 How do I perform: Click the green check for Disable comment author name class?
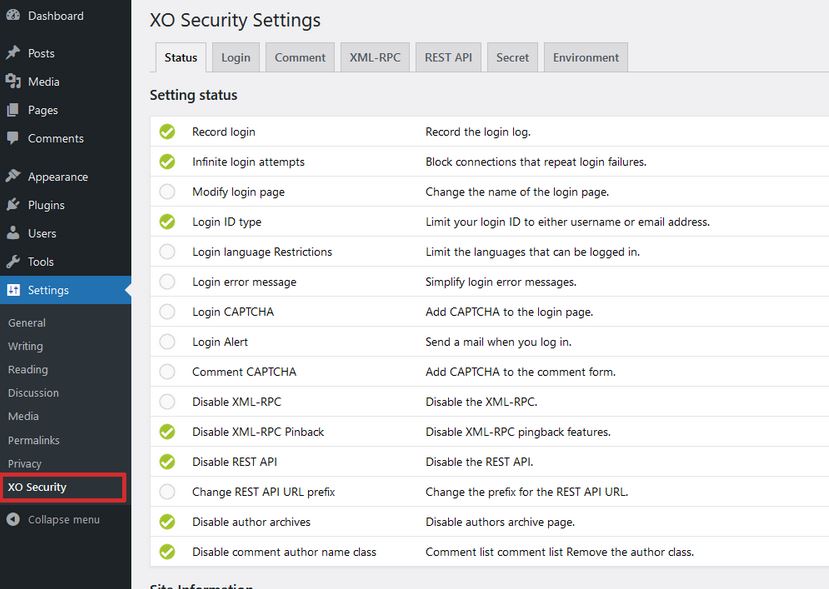coord(167,552)
